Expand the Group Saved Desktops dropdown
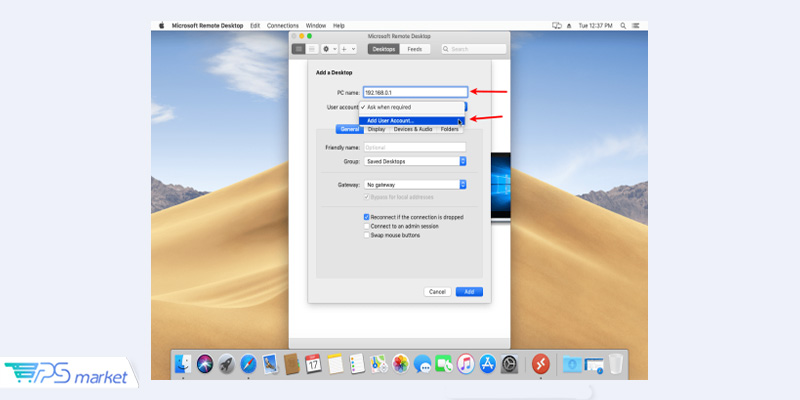 (415, 161)
